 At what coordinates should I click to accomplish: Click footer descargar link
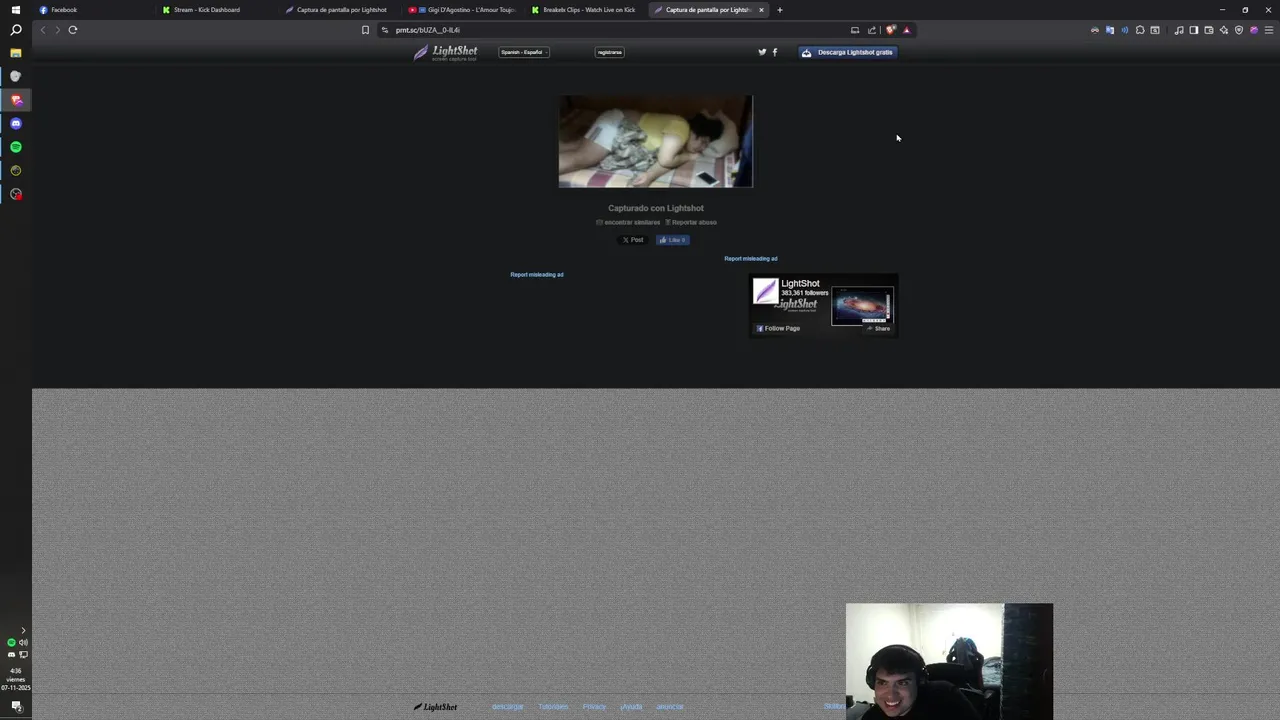click(508, 706)
